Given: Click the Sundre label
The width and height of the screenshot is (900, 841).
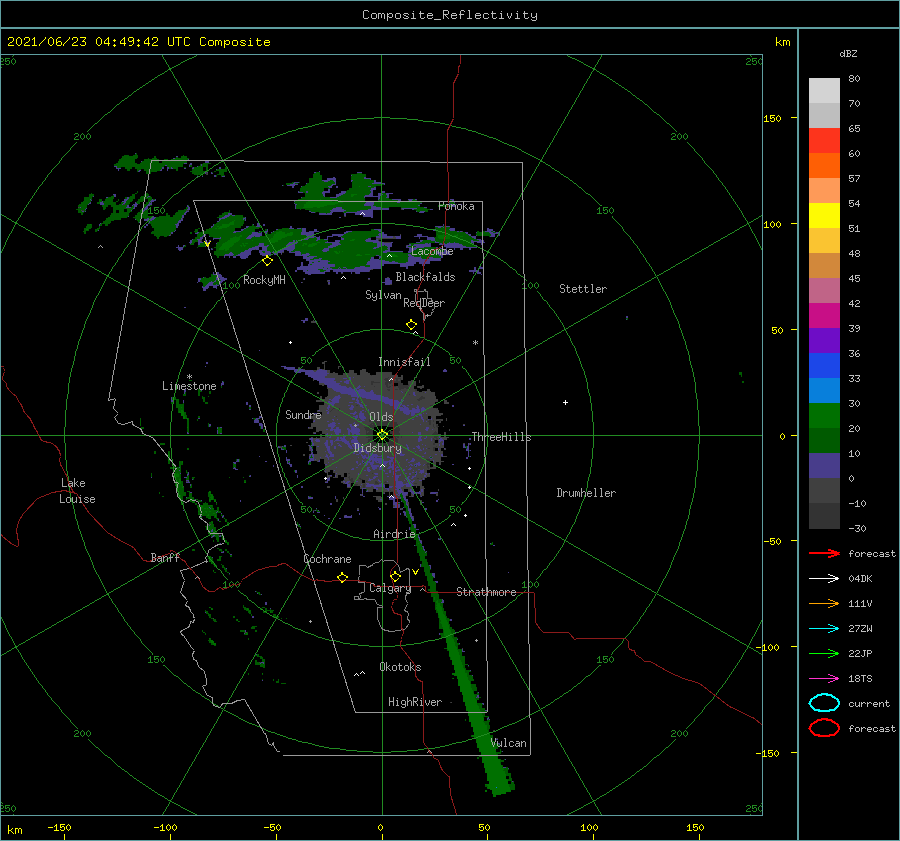Looking at the screenshot, I should pos(303,414).
